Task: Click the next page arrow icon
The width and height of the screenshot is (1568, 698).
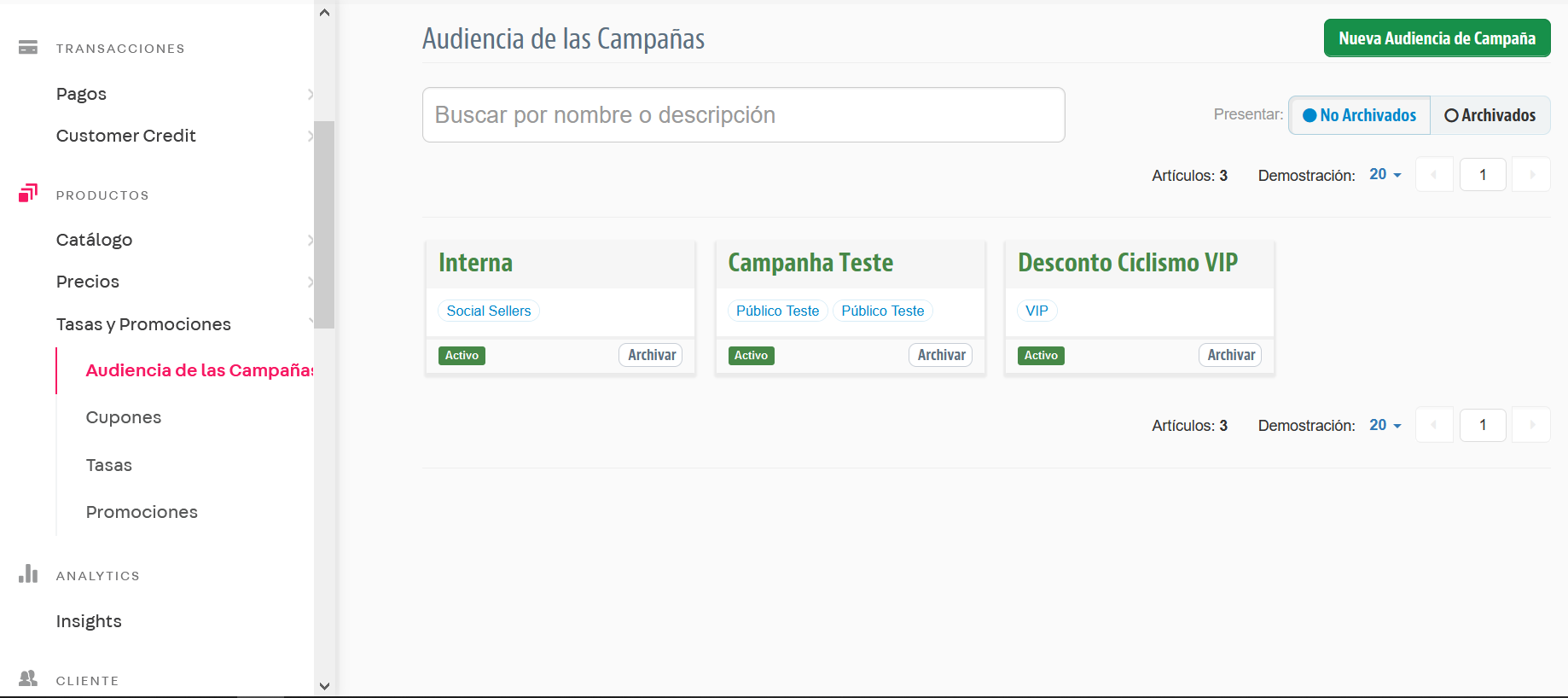Action: [x=1530, y=174]
